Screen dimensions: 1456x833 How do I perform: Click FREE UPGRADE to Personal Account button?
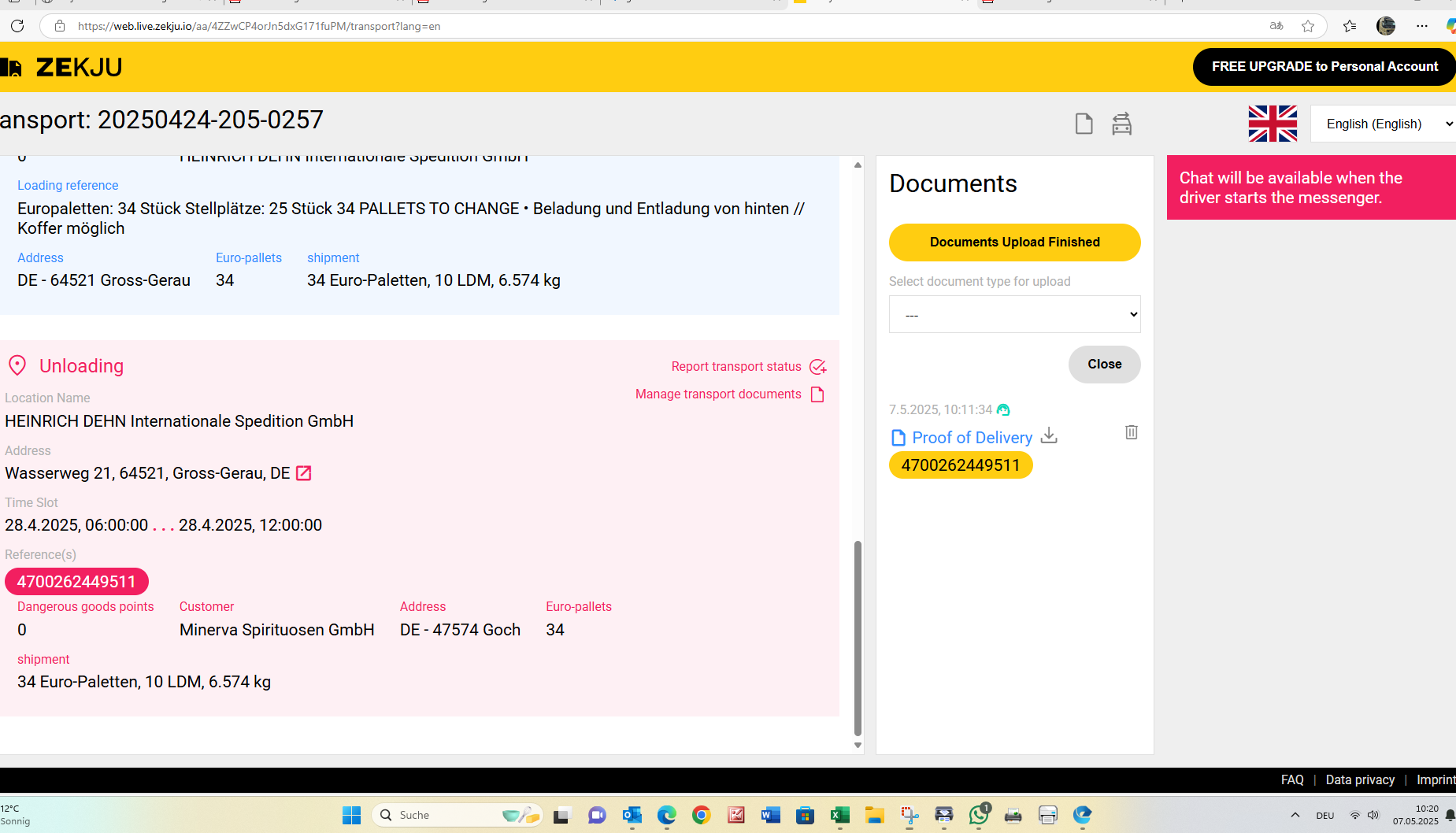[1324, 66]
